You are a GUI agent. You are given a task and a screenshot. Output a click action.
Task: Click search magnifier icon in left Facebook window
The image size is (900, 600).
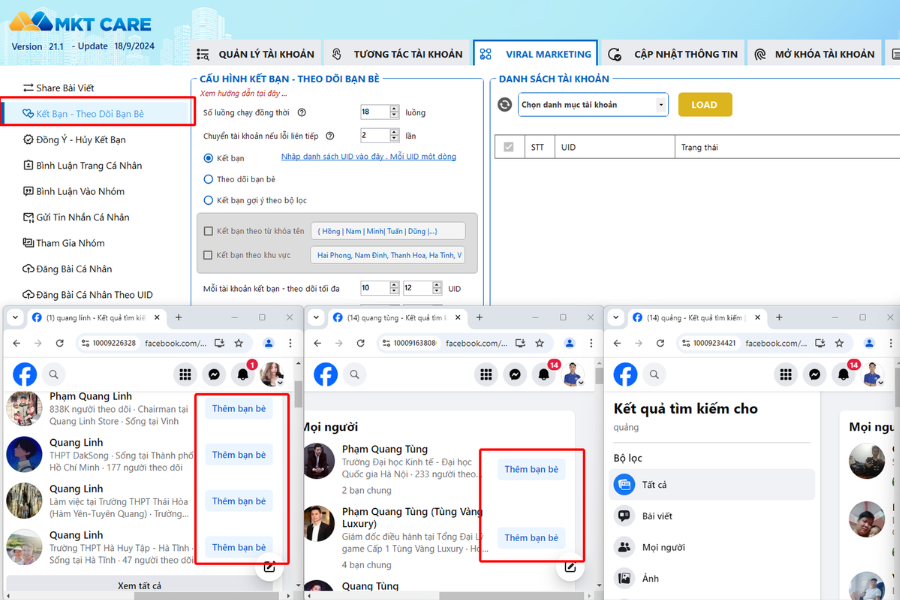(54, 374)
